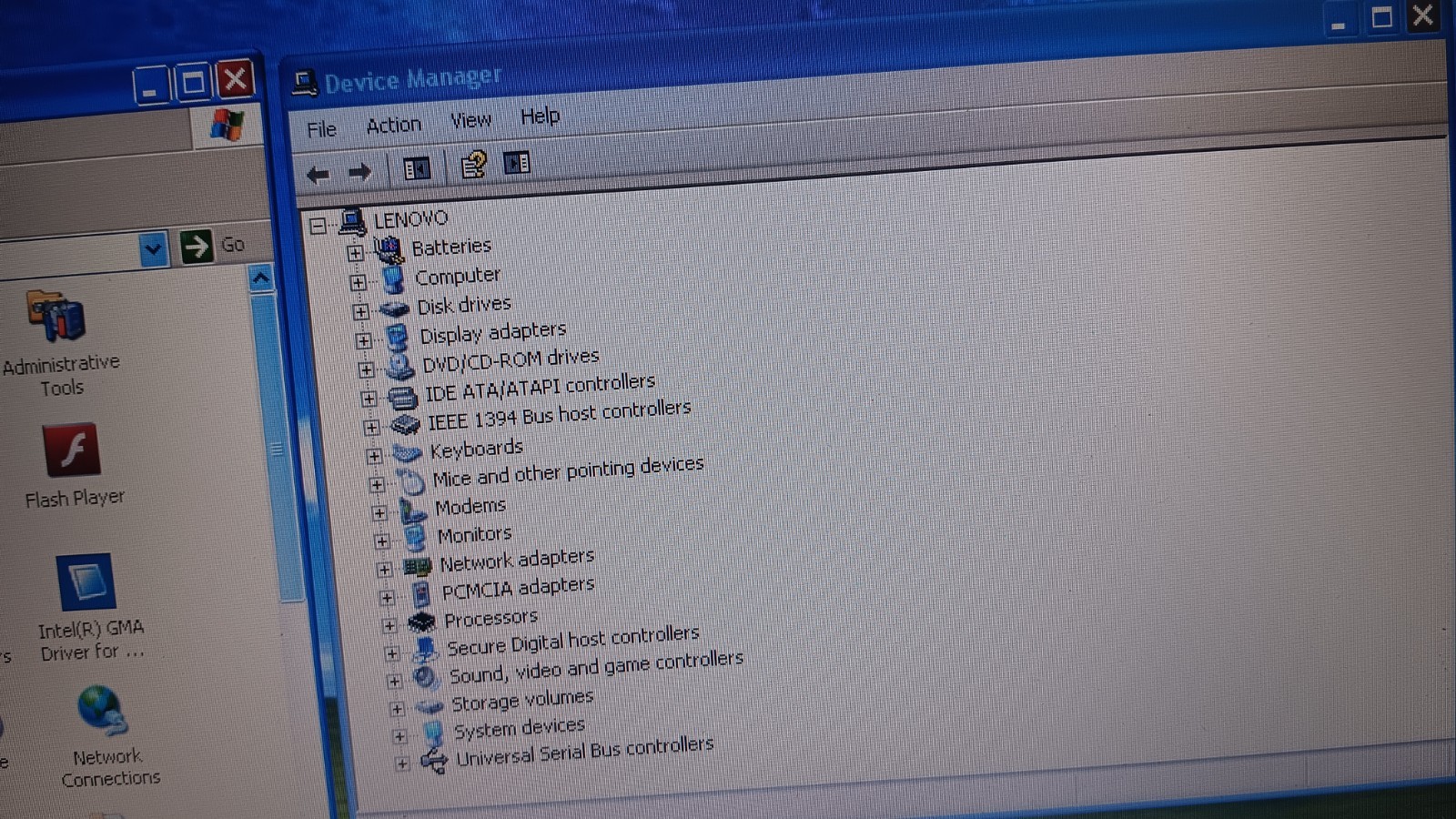Select the Batteries label in device tree
The image size is (1456, 819).
coord(451,247)
